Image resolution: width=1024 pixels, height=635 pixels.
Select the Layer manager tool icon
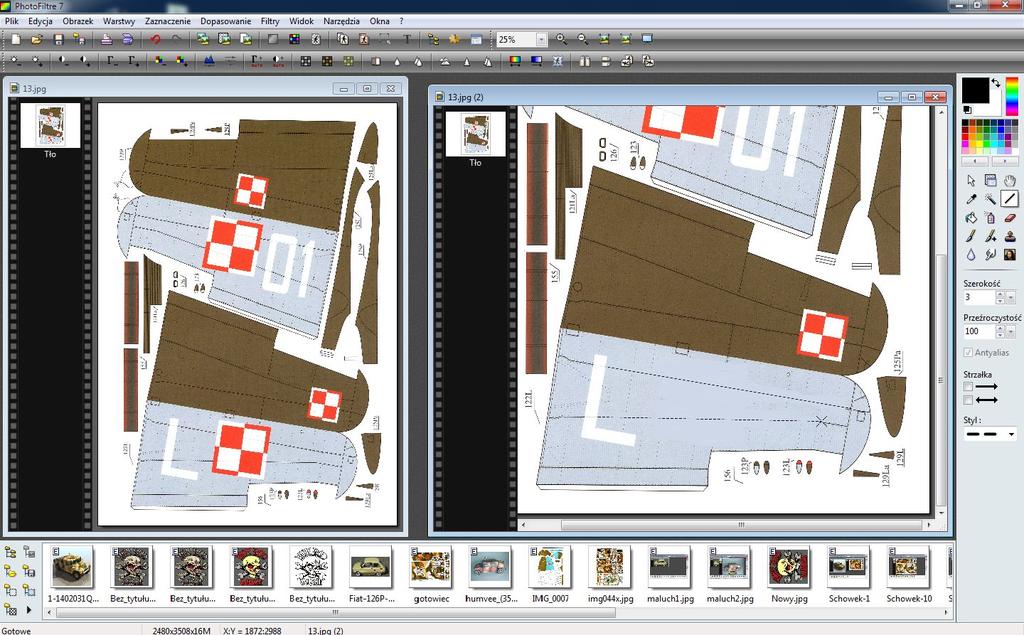991,180
